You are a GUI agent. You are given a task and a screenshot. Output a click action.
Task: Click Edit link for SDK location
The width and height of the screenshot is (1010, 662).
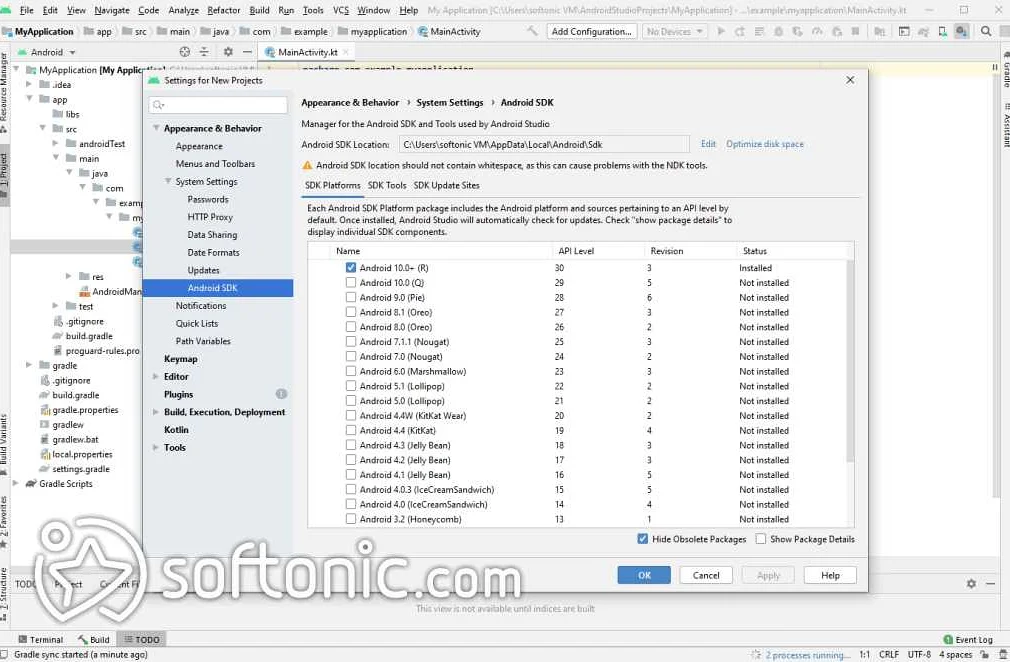pos(708,144)
